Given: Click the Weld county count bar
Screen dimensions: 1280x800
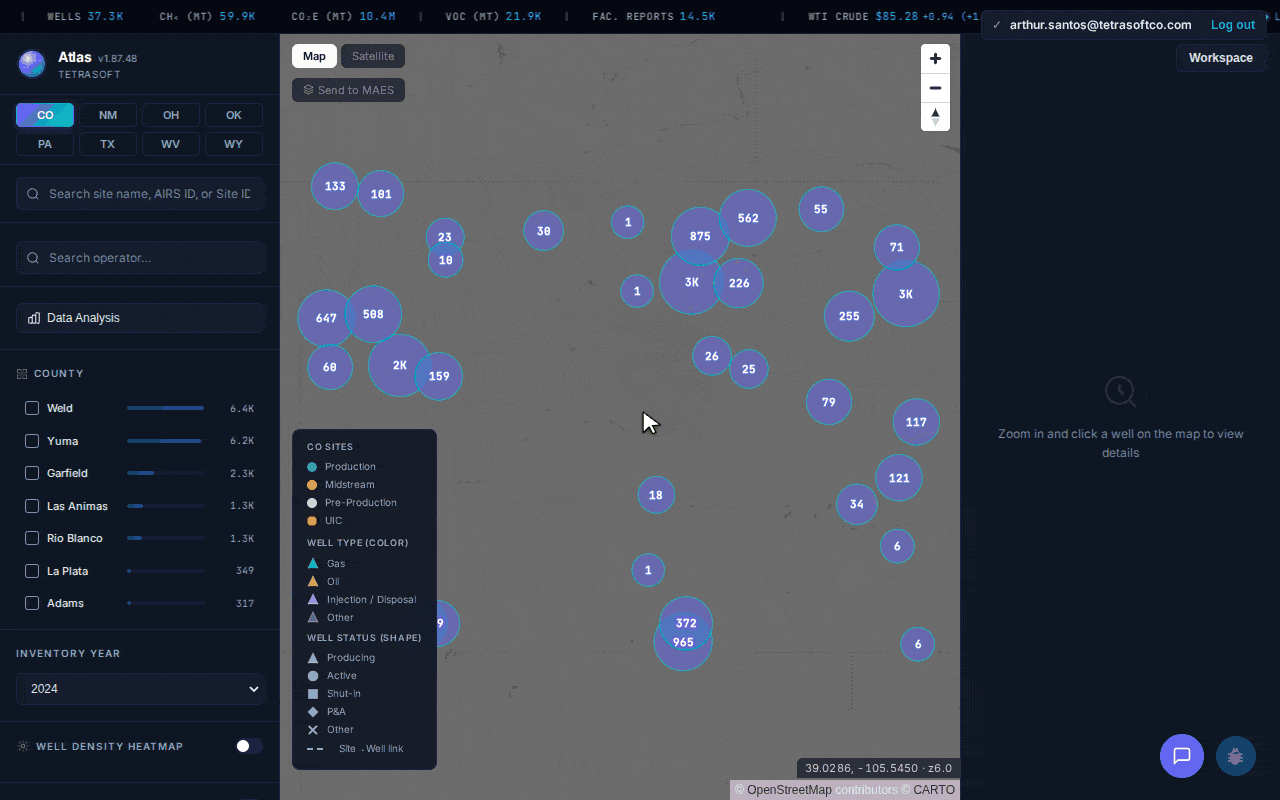Looking at the screenshot, I should pos(166,408).
